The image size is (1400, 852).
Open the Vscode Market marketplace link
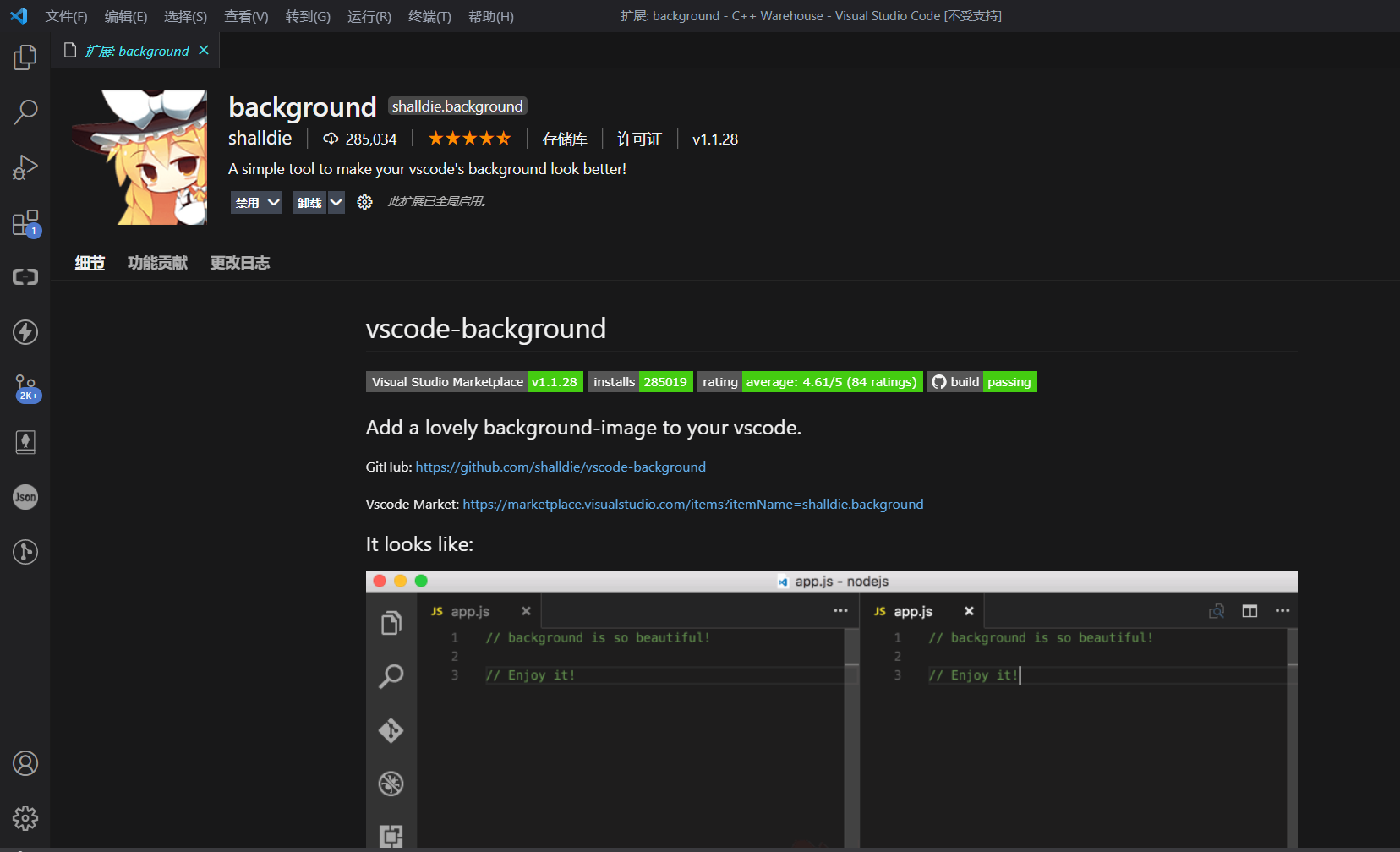coord(693,504)
